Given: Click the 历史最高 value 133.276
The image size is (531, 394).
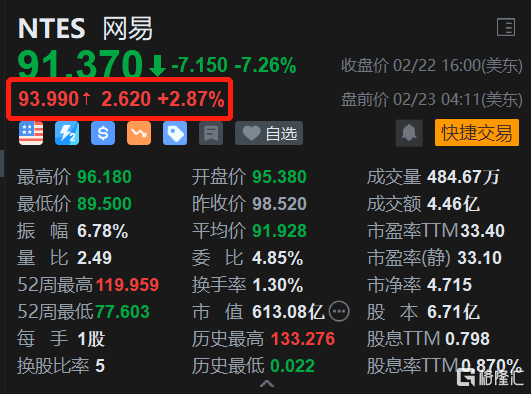Looking at the screenshot, I should click(303, 339).
